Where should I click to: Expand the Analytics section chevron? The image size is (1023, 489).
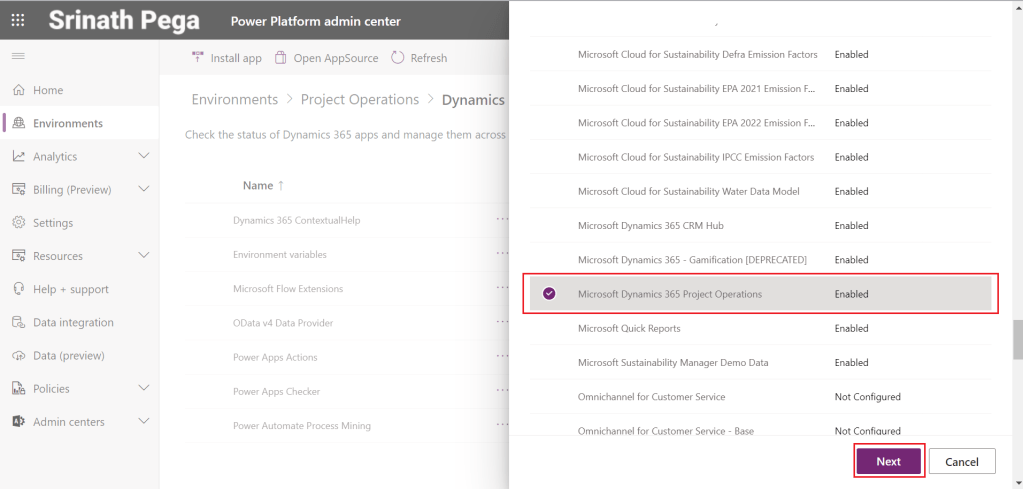143,156
